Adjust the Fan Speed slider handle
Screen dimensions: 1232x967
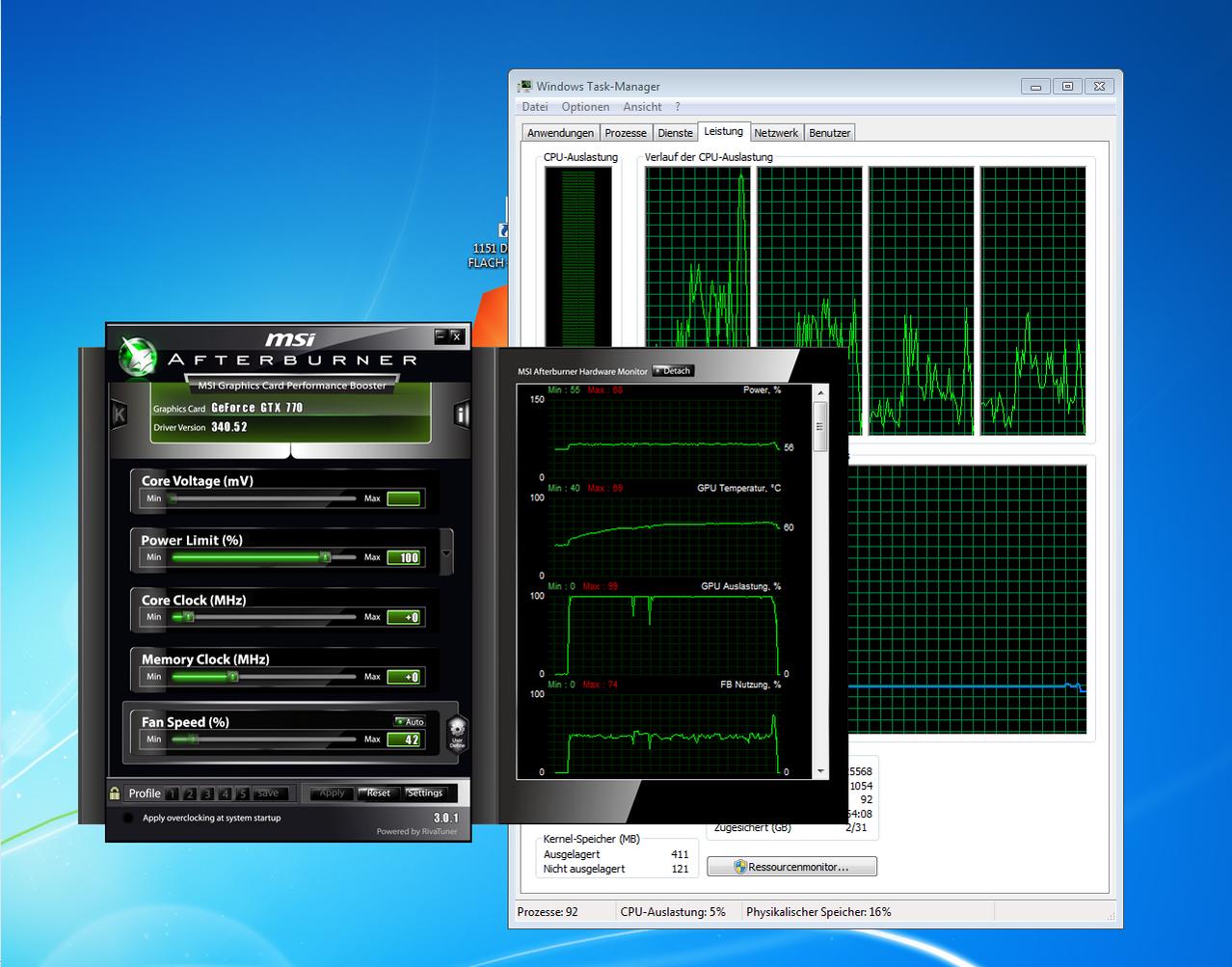pyautogui.click(x=192, y=739)
